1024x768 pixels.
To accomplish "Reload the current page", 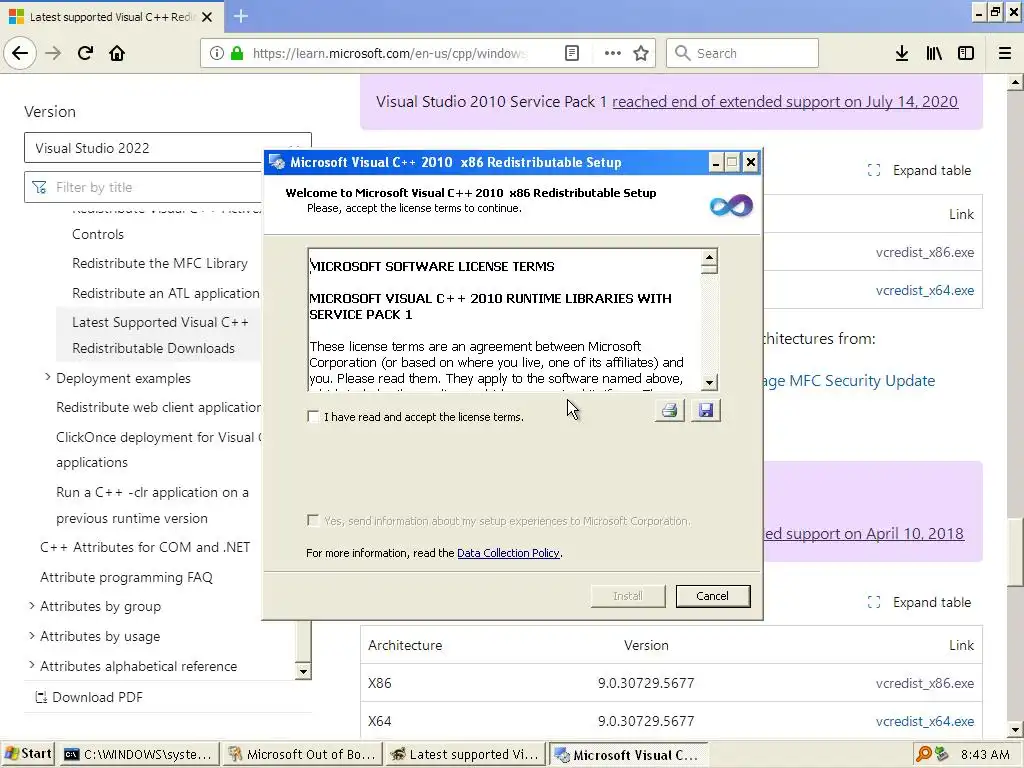I will [85, 54].
